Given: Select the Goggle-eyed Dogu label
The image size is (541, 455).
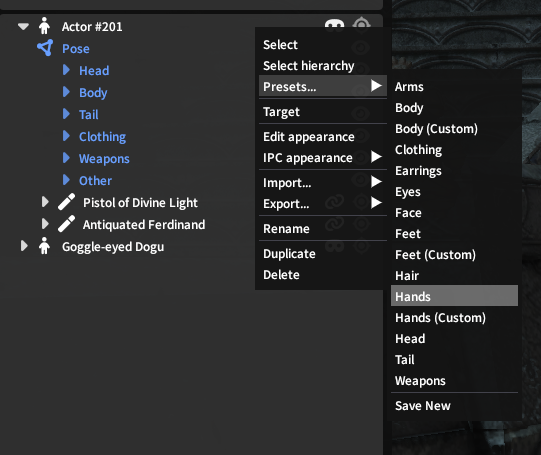Looking at the screenshot, I should tap(113, 247).
